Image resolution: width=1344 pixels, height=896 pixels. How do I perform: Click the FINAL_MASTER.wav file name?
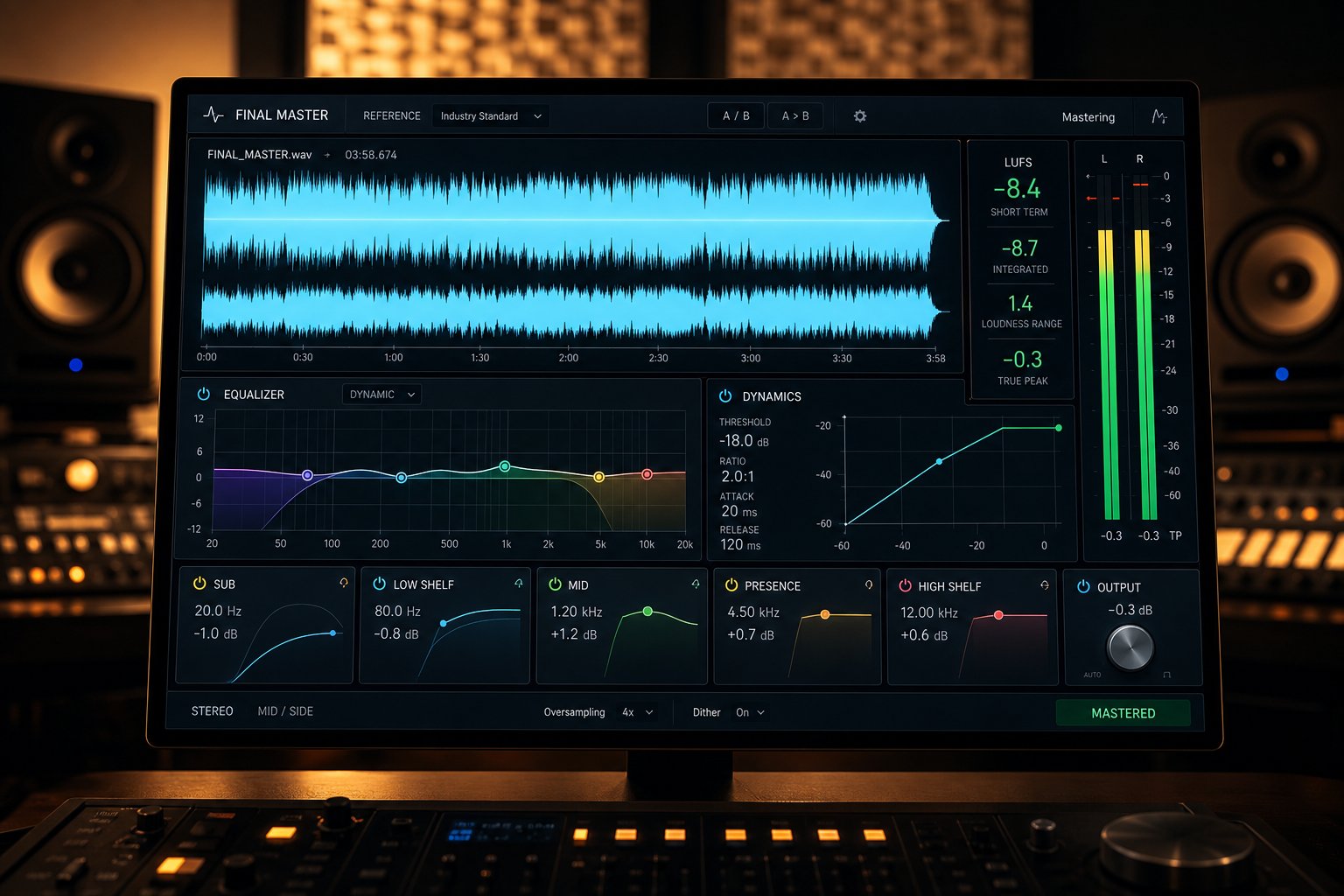point(260,155)
